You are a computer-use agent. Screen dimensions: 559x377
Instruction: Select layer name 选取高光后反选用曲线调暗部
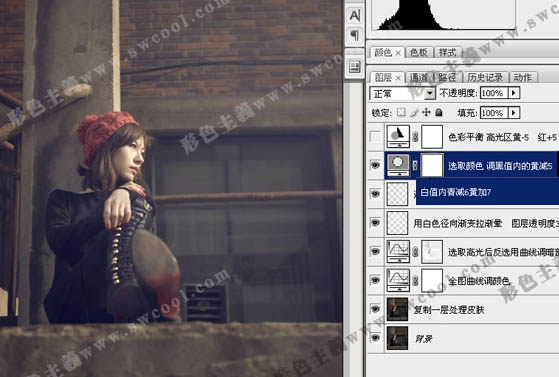point(503,252)
